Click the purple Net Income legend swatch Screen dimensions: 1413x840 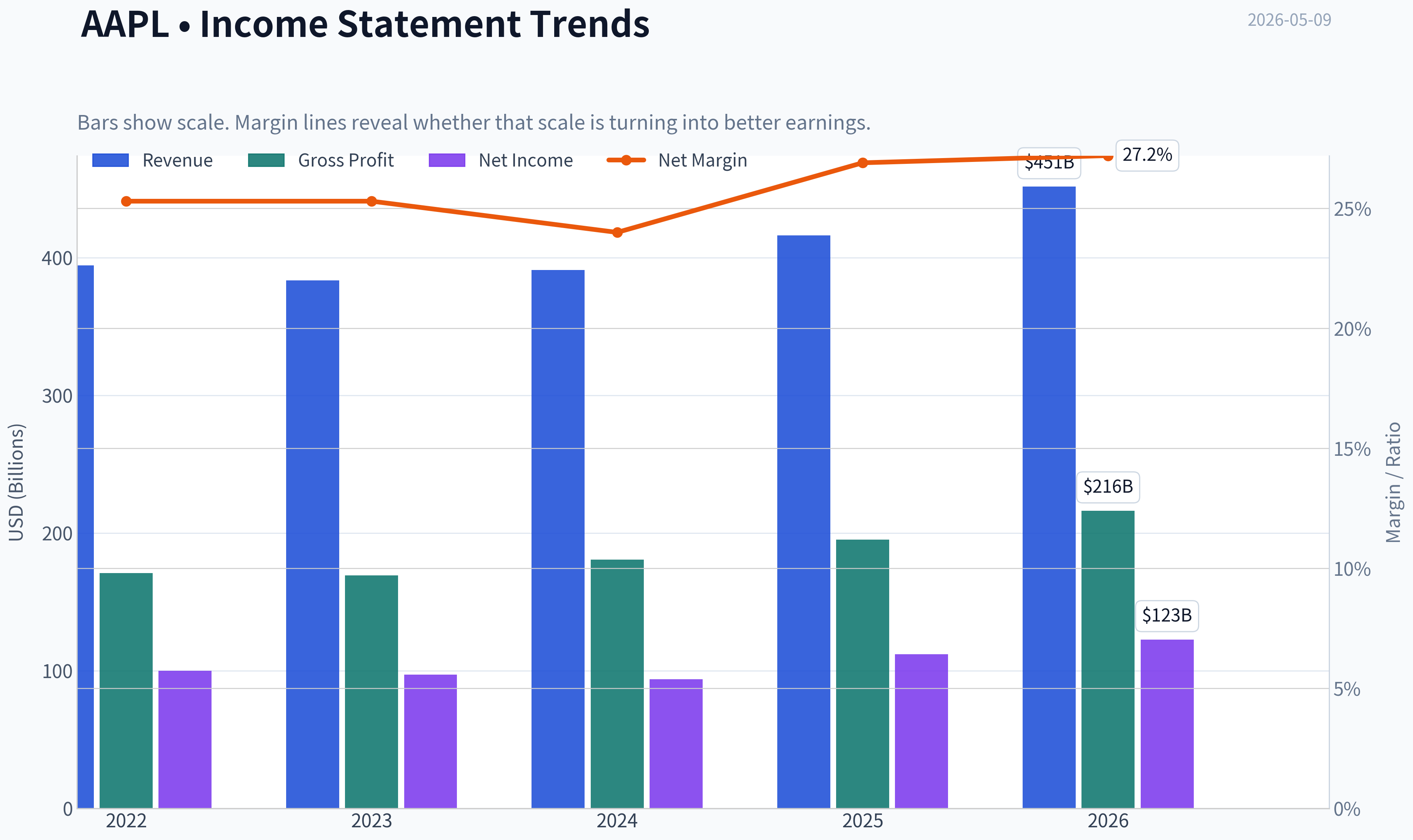447,160
